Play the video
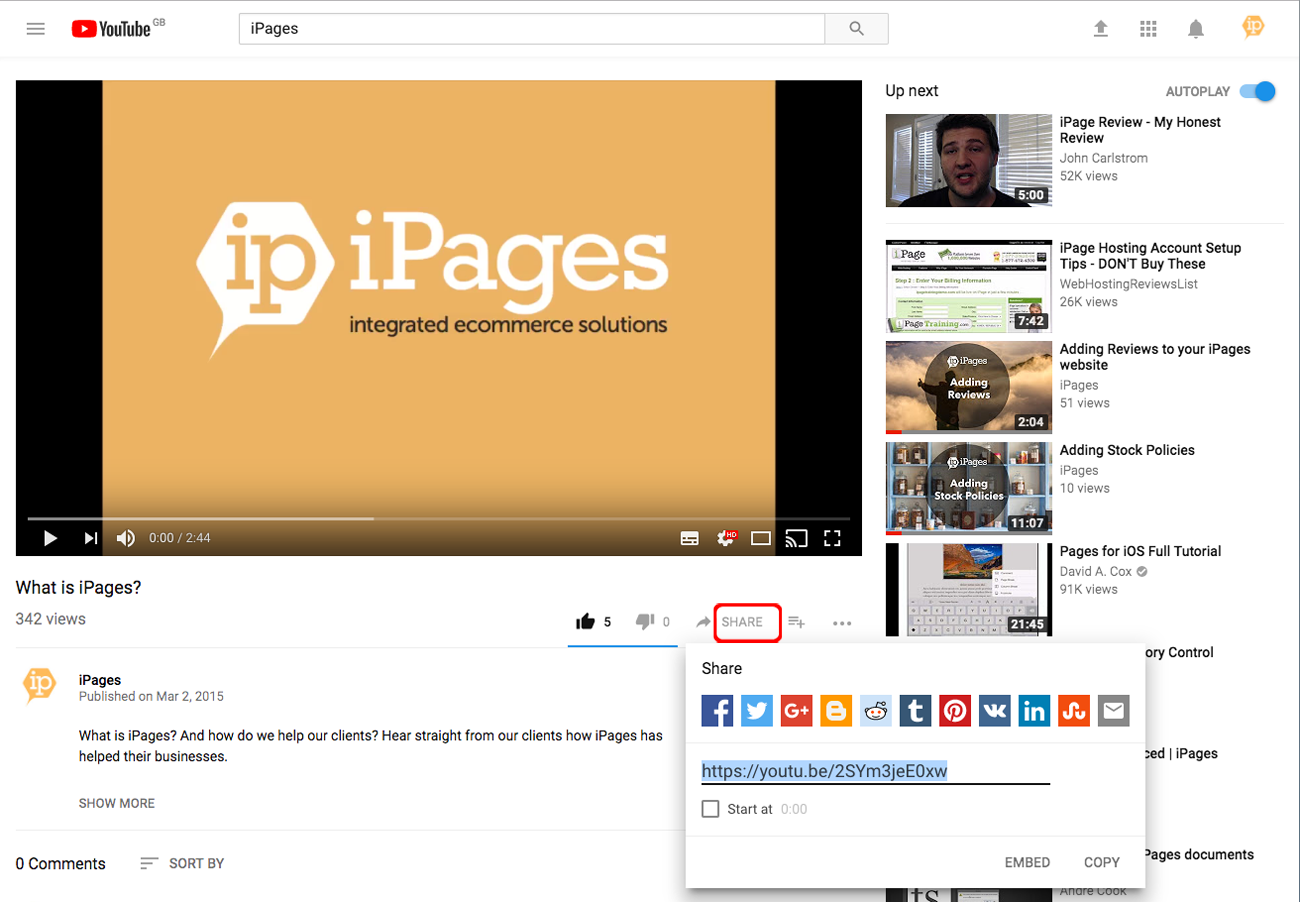Image resolution: width=1300 pixels, height=902 pixels. coord(50,538)
